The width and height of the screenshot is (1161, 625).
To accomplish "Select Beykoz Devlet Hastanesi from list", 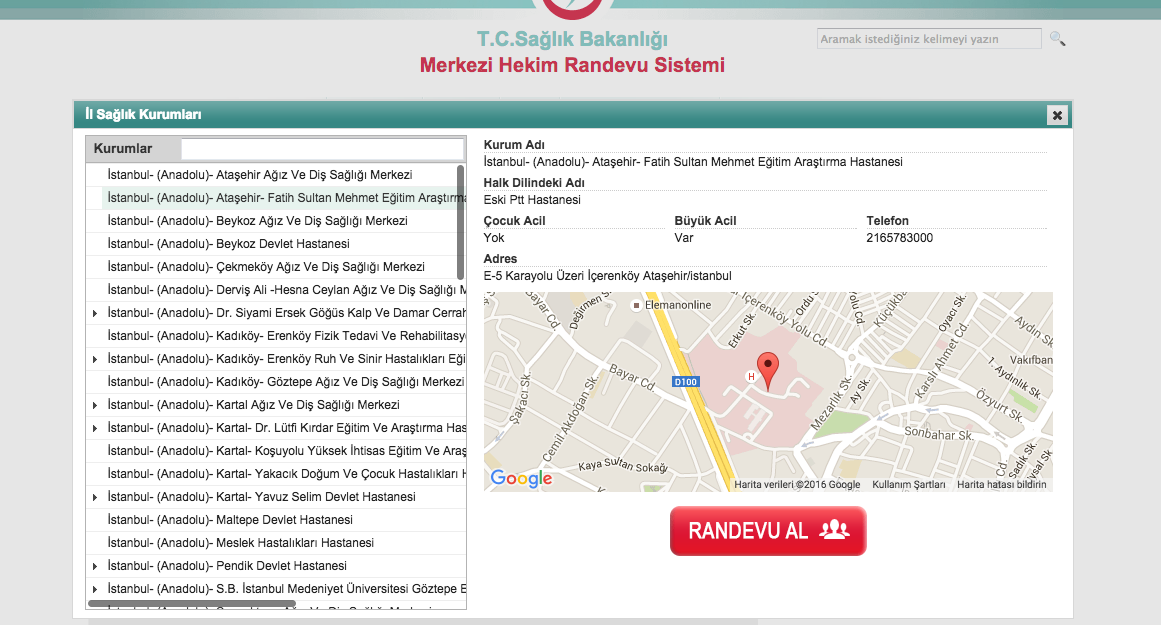I will click(228, 244).
